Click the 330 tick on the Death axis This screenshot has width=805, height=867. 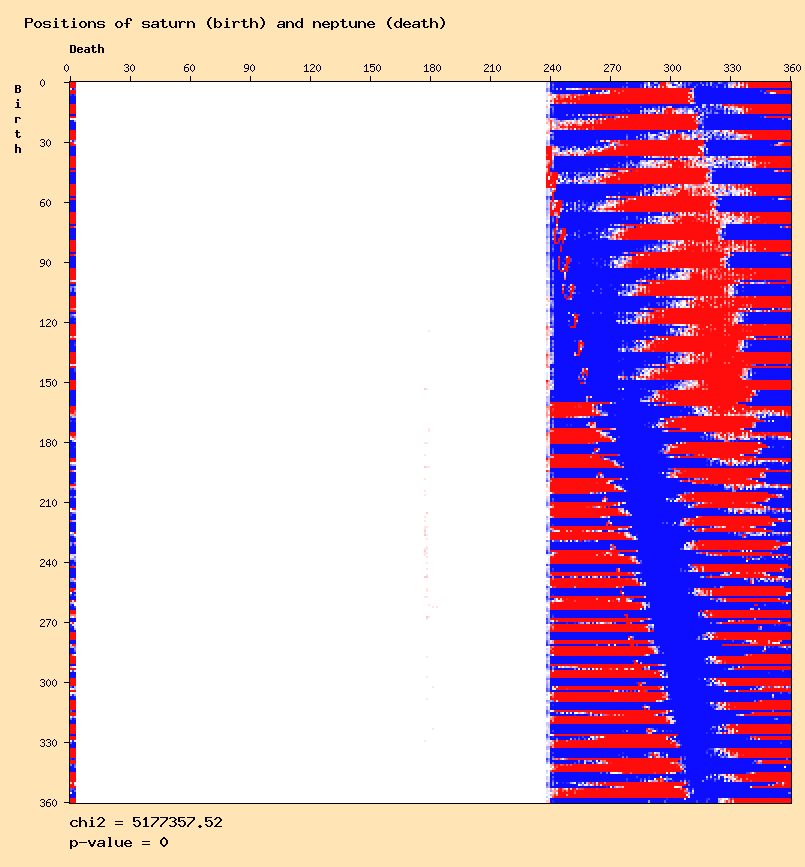coord(732,68)
